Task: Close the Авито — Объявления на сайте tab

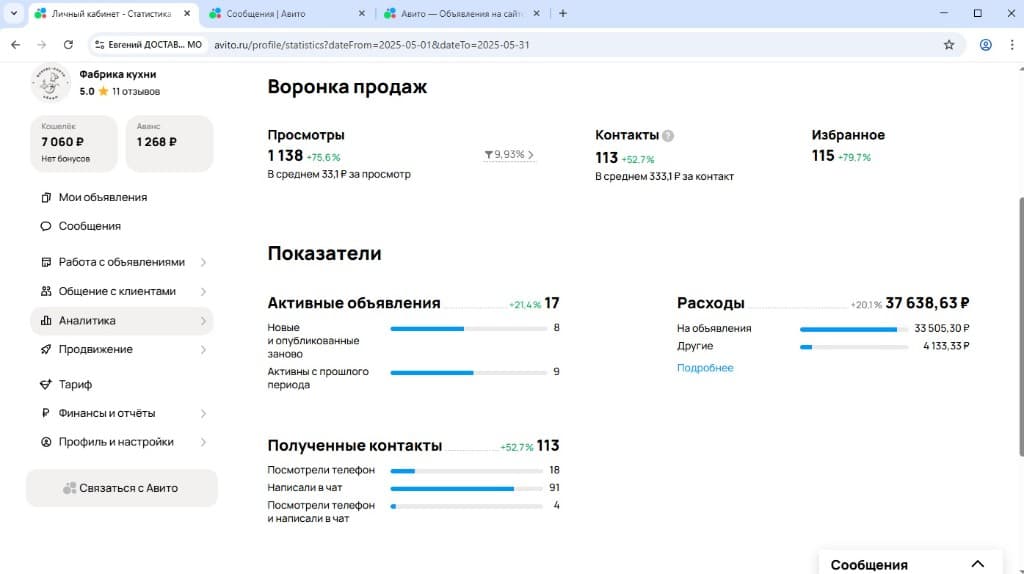Action: [x=536, y=13]
